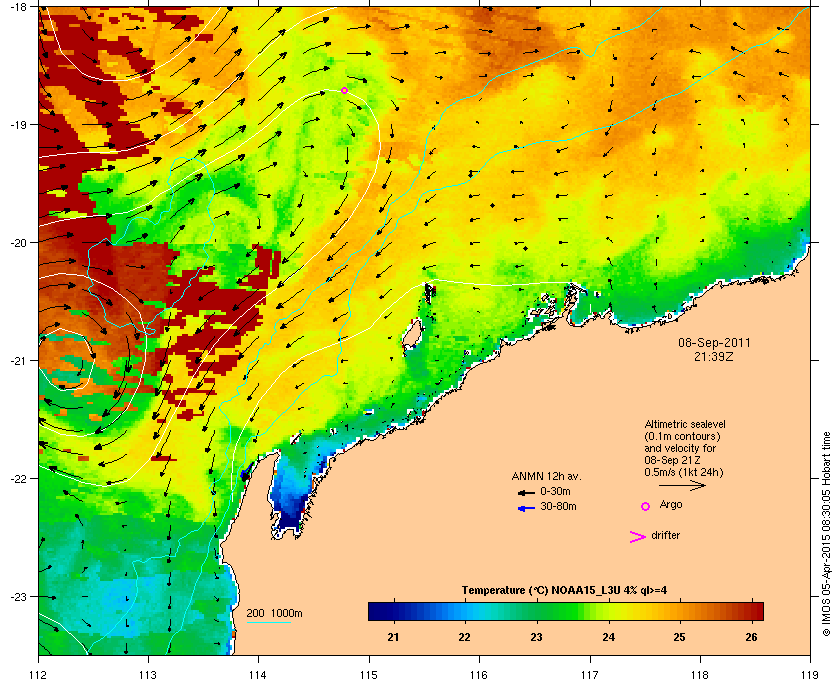Image resolution: width=840 pixels, height=680 pixels.
Task: Click the black 0-30m arrow in the legend
Action: 526,492
